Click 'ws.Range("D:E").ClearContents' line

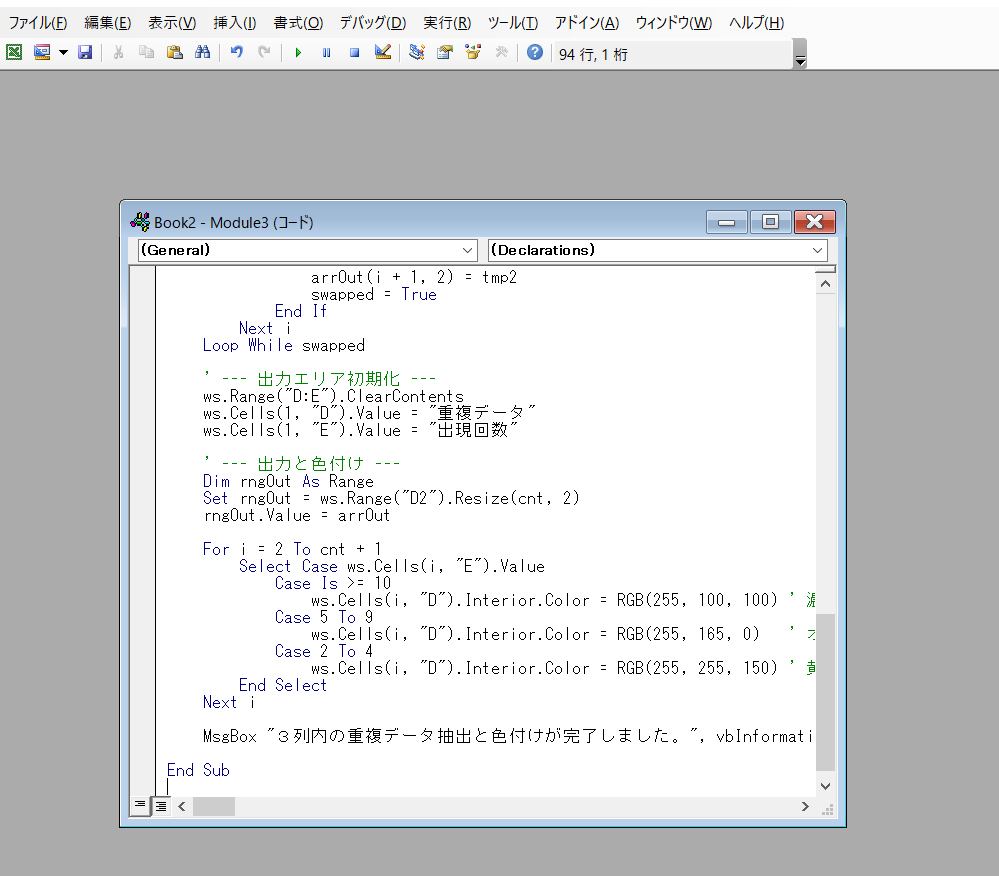(333, 396)
